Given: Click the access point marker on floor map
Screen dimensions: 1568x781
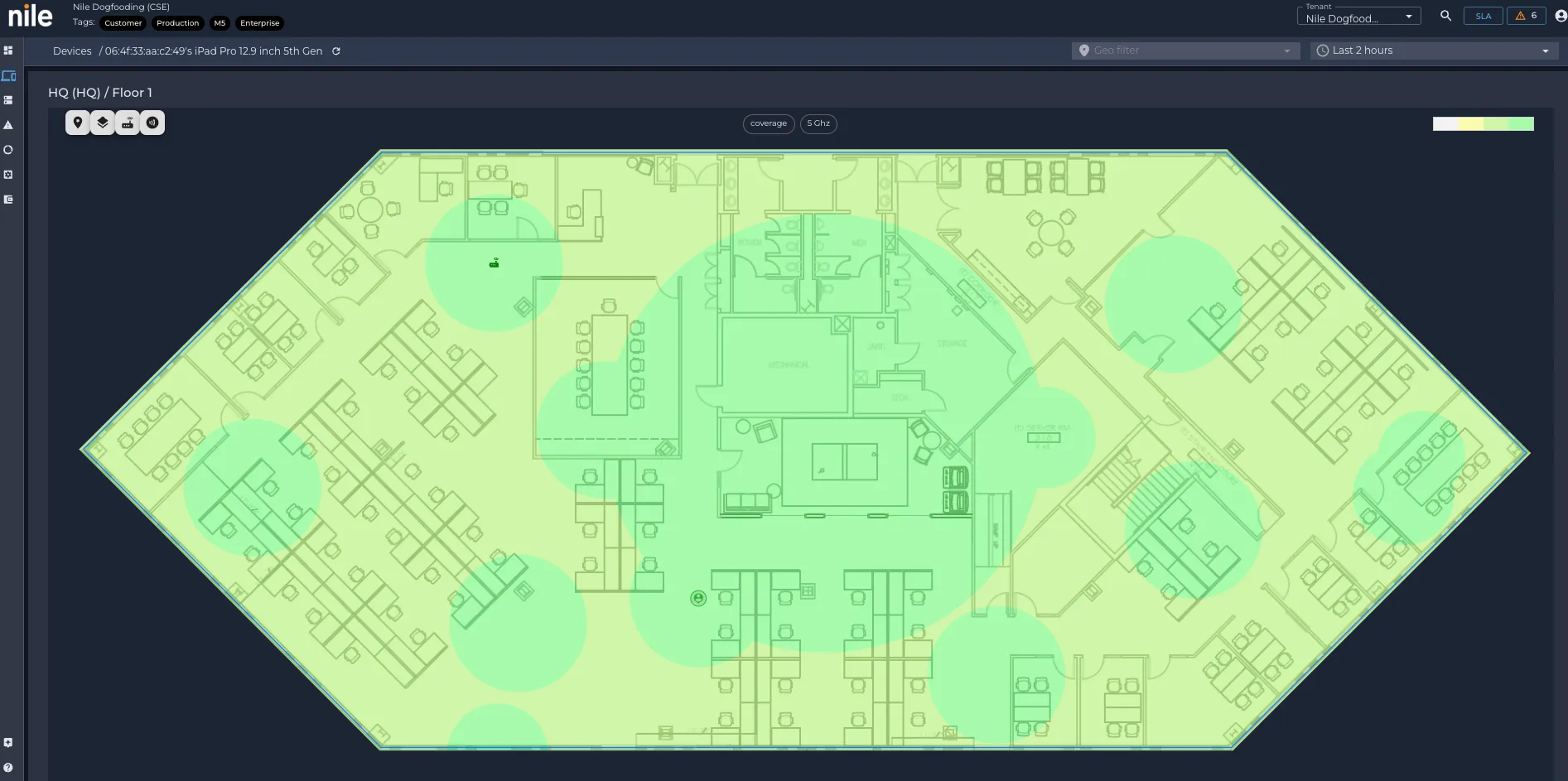Looking at the screenshot, I should pyautogui.click(x=494, y=263).
